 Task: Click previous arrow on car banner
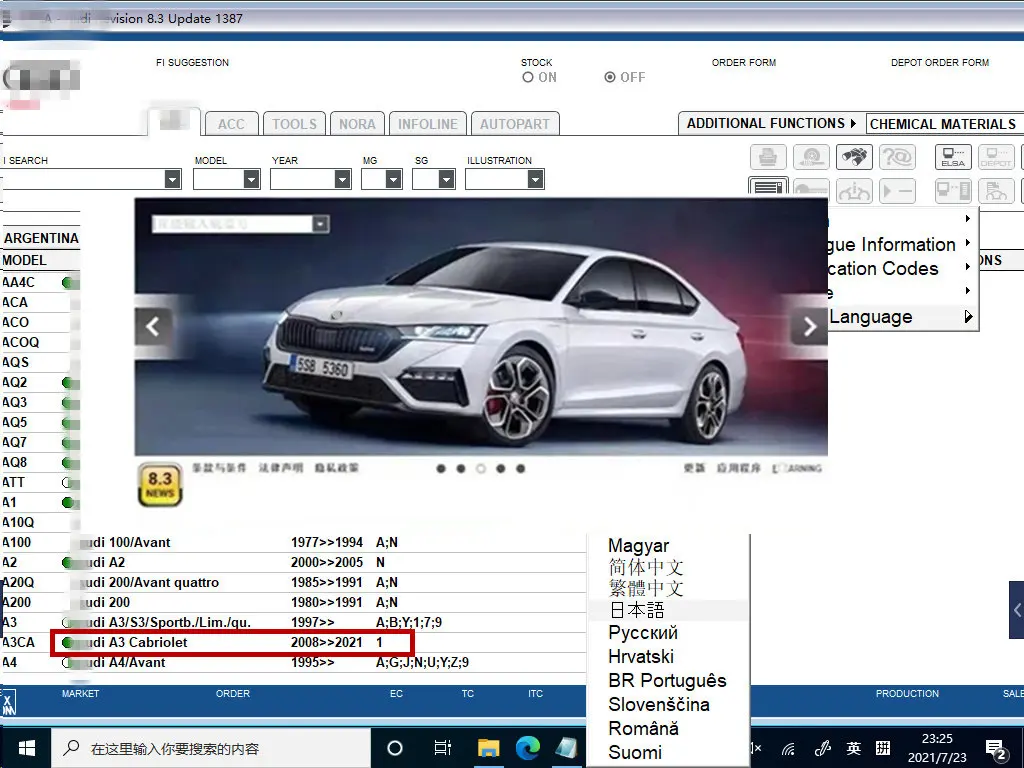tap(154, 326)
